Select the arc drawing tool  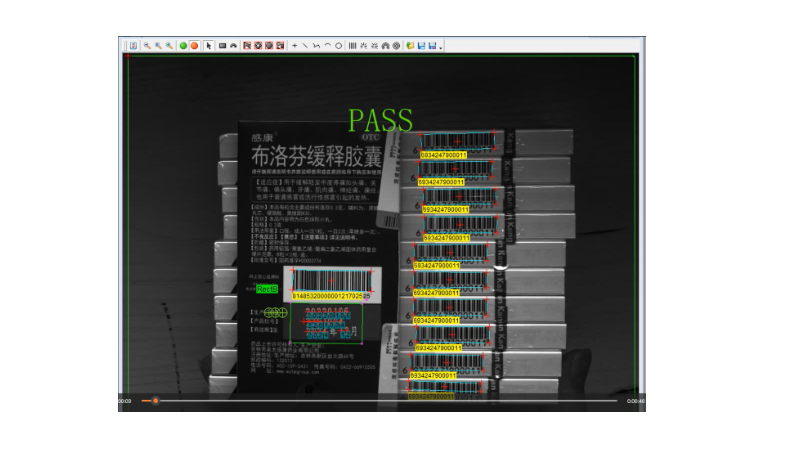point(328,46)
